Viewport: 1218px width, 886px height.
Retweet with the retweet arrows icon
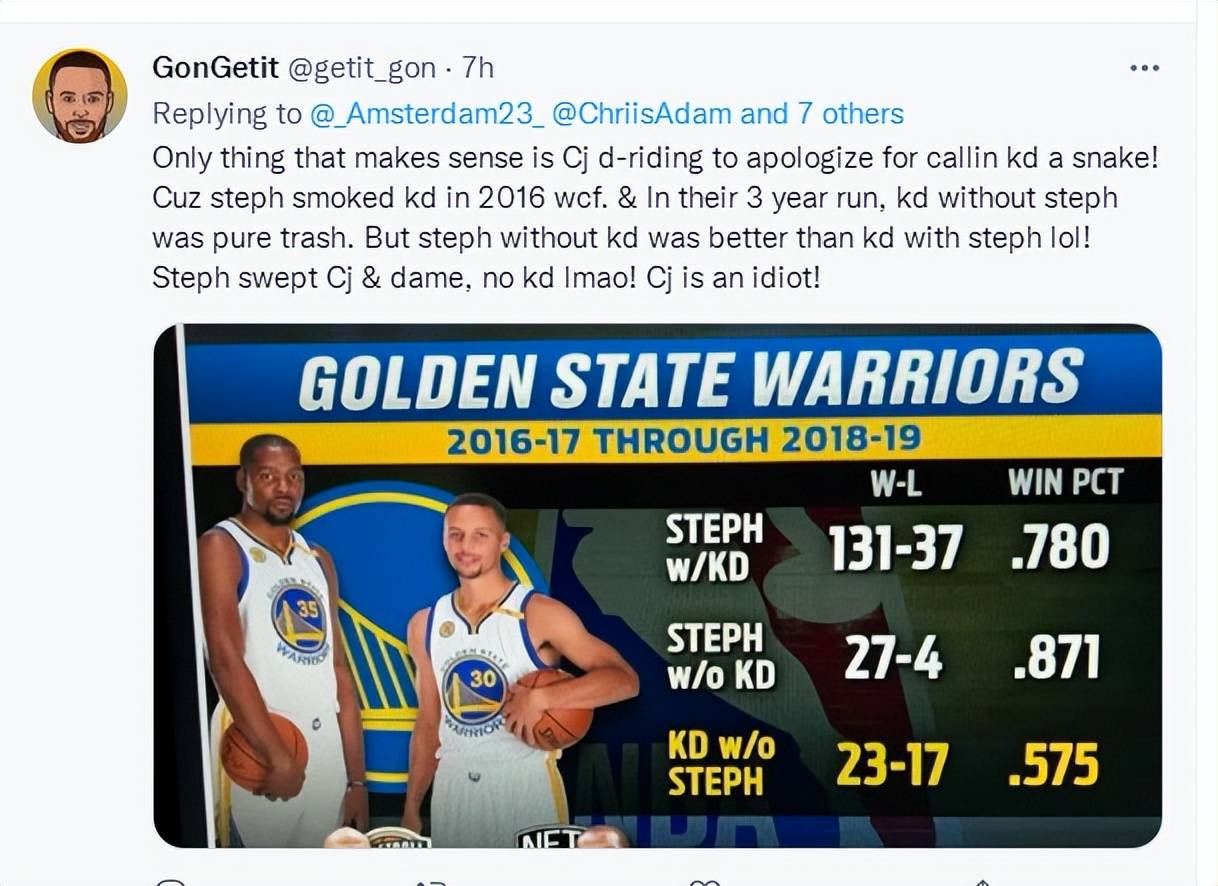click(430, 882)
